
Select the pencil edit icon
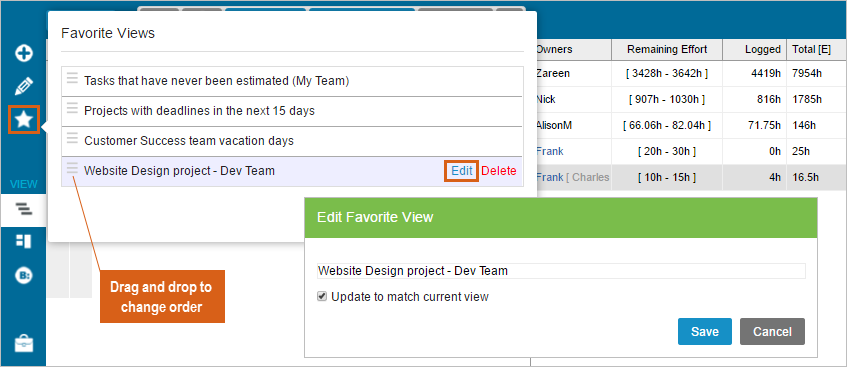(x=24, y=86)
